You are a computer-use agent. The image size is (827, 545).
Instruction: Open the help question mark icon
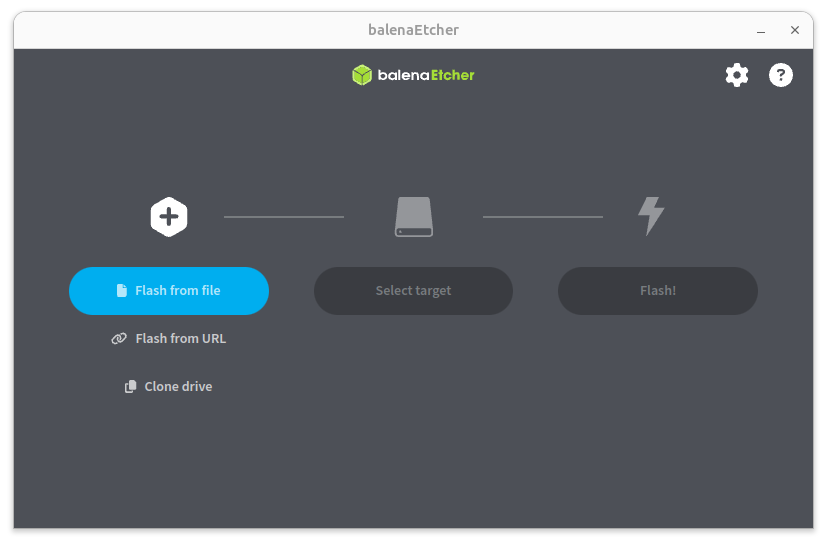tap(781, 75)
